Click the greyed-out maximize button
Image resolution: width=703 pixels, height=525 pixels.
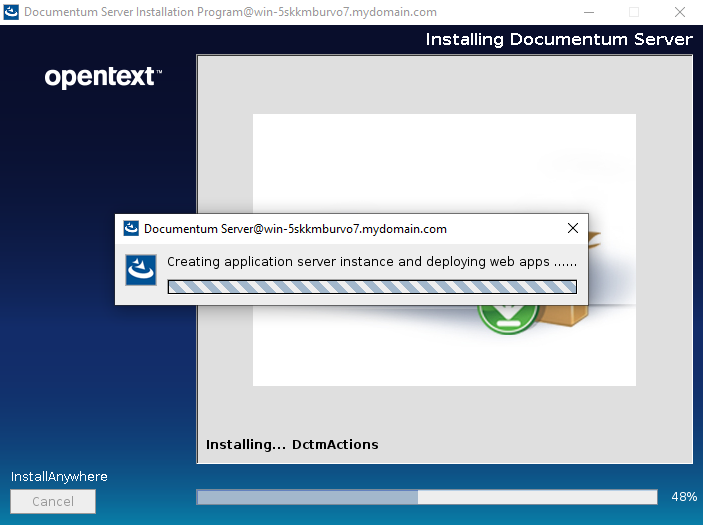[633, 12]
